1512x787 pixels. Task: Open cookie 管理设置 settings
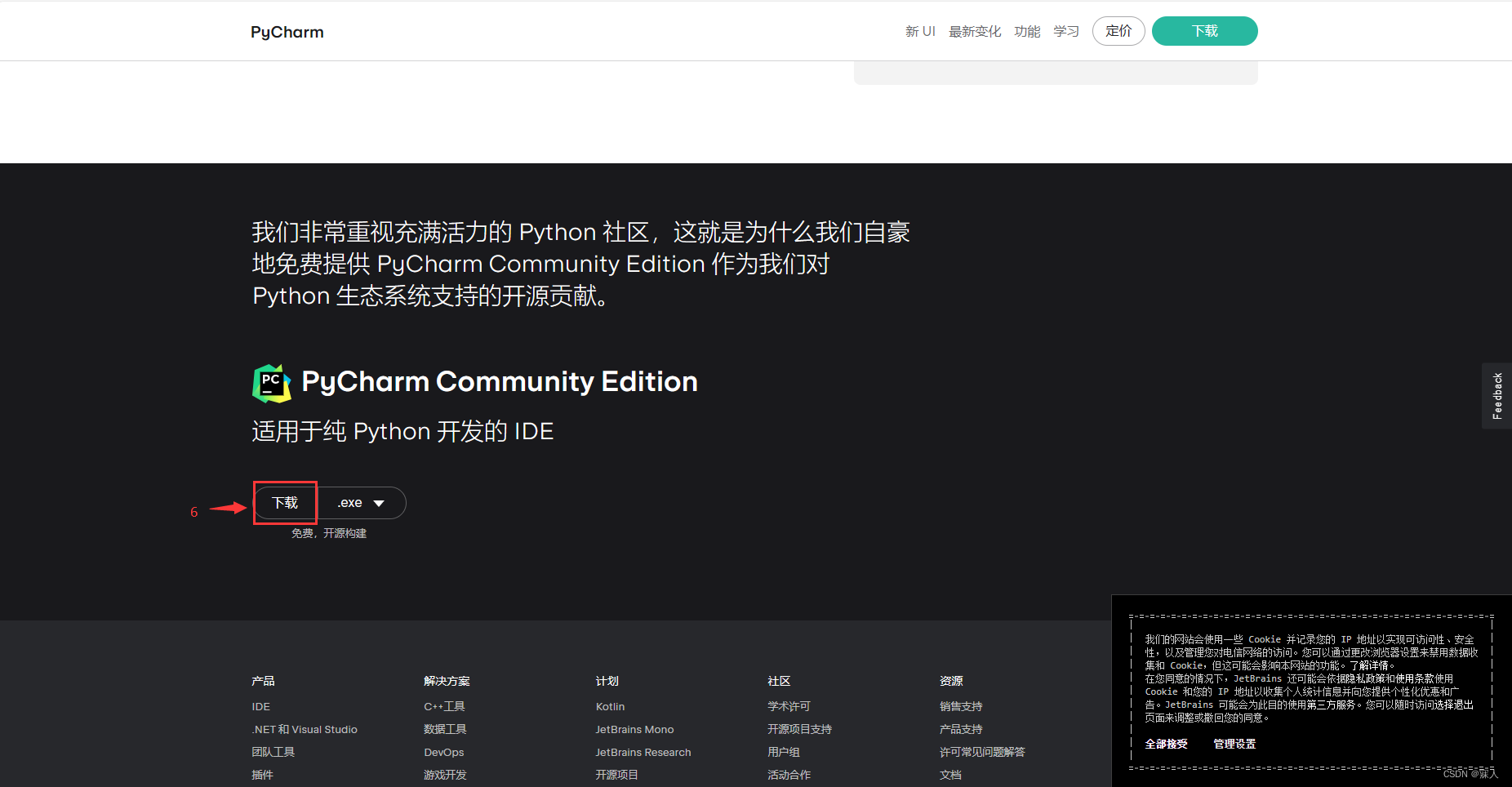pos(1234,743)
